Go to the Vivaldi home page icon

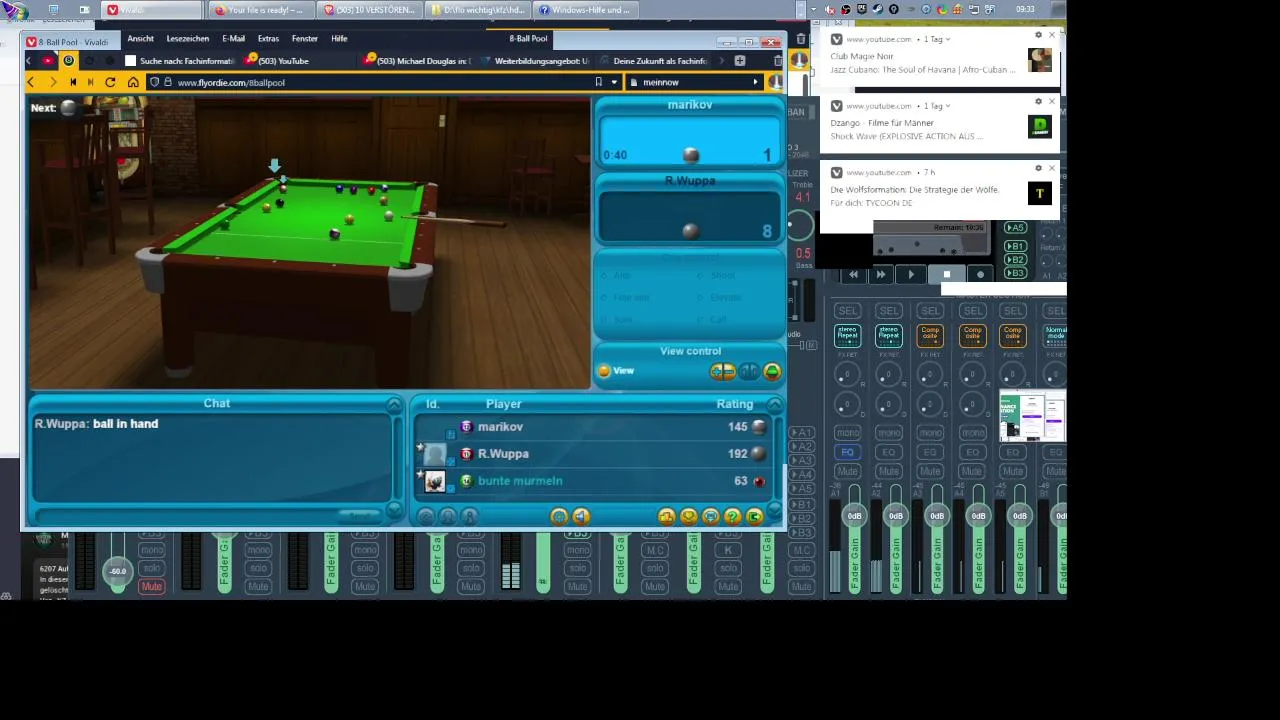coord(133,82)
